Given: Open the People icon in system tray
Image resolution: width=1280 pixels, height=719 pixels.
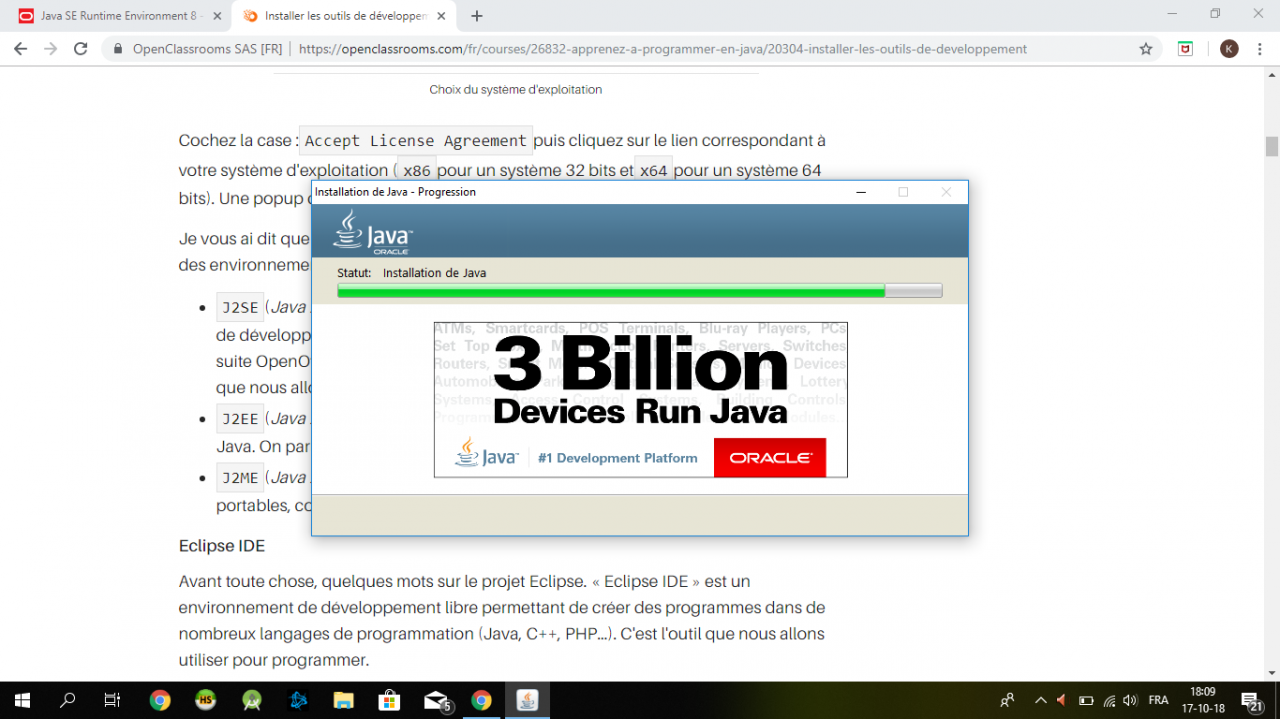Looking at the screenshot, I should [x=1008, y=700].
